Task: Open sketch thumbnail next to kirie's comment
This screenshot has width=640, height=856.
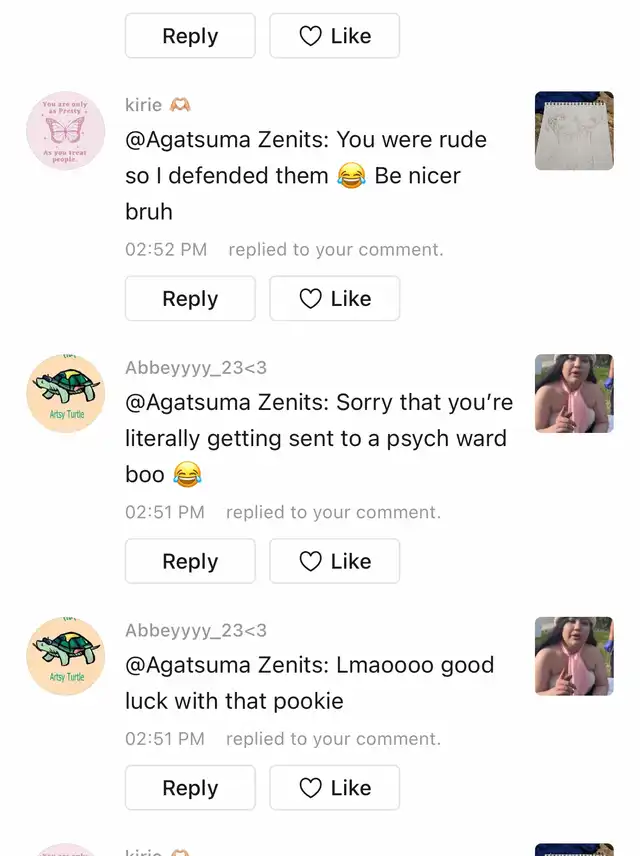Action: tap(574, 131)
